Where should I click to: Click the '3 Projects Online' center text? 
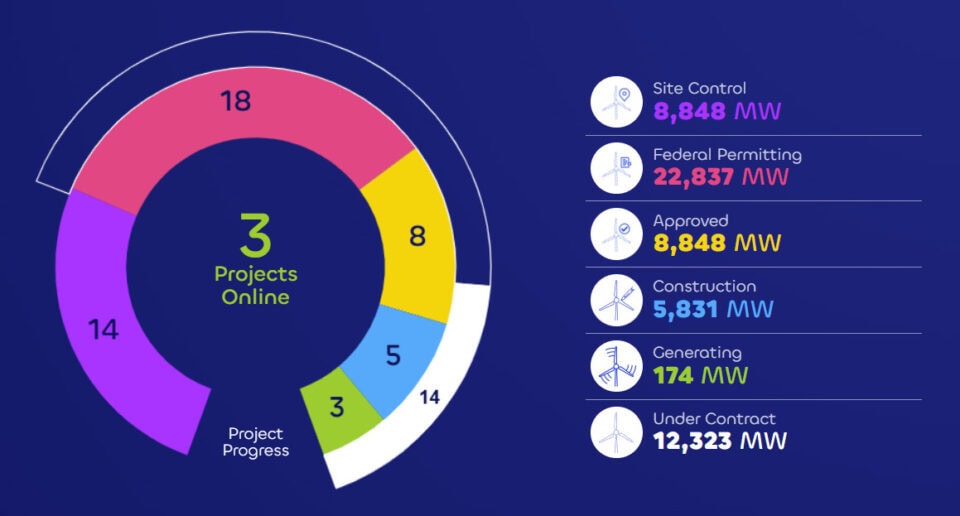[256, 260]
